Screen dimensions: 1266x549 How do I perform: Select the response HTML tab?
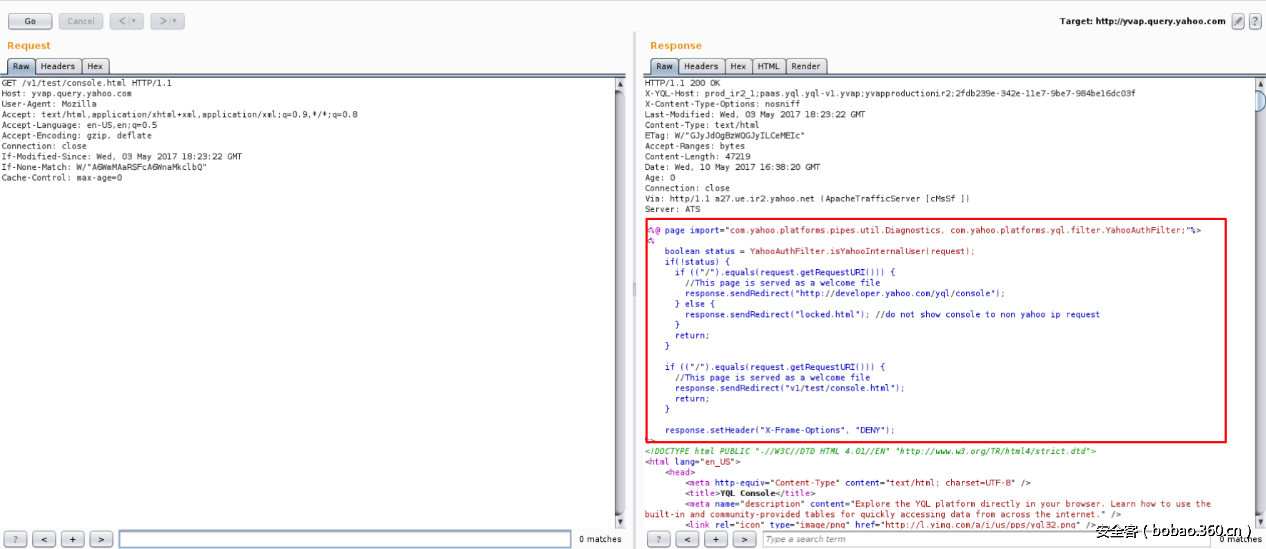click(768, 66)
